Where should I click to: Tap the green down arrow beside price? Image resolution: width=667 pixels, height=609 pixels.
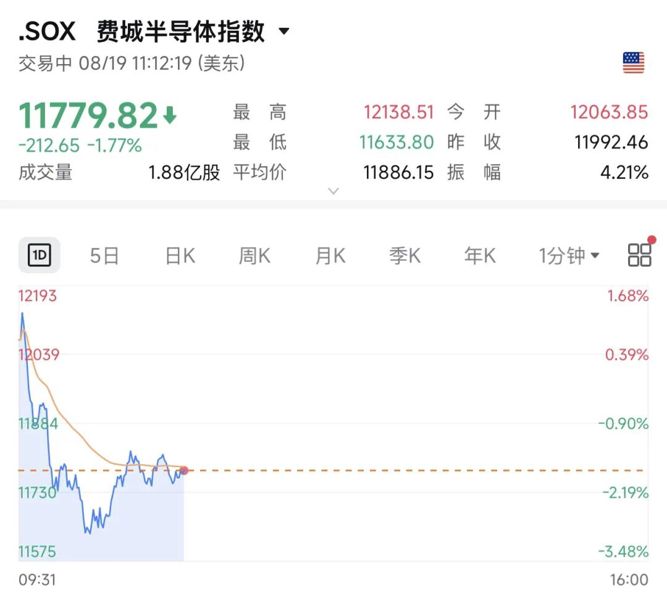pyautogui.click(x=170, y=115)
